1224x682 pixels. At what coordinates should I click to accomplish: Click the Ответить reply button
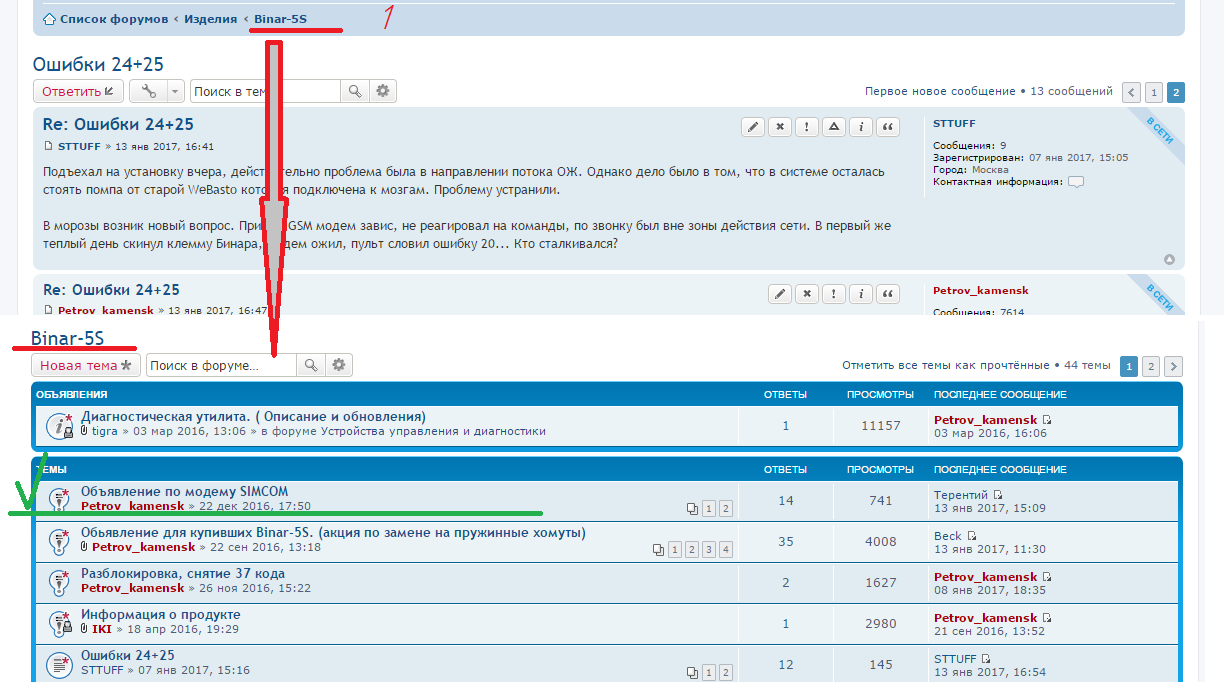pyautogui.click(x=79, y=91)
